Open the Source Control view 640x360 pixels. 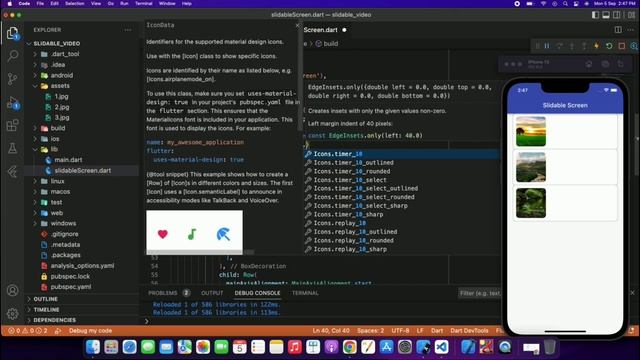[13, 78]
